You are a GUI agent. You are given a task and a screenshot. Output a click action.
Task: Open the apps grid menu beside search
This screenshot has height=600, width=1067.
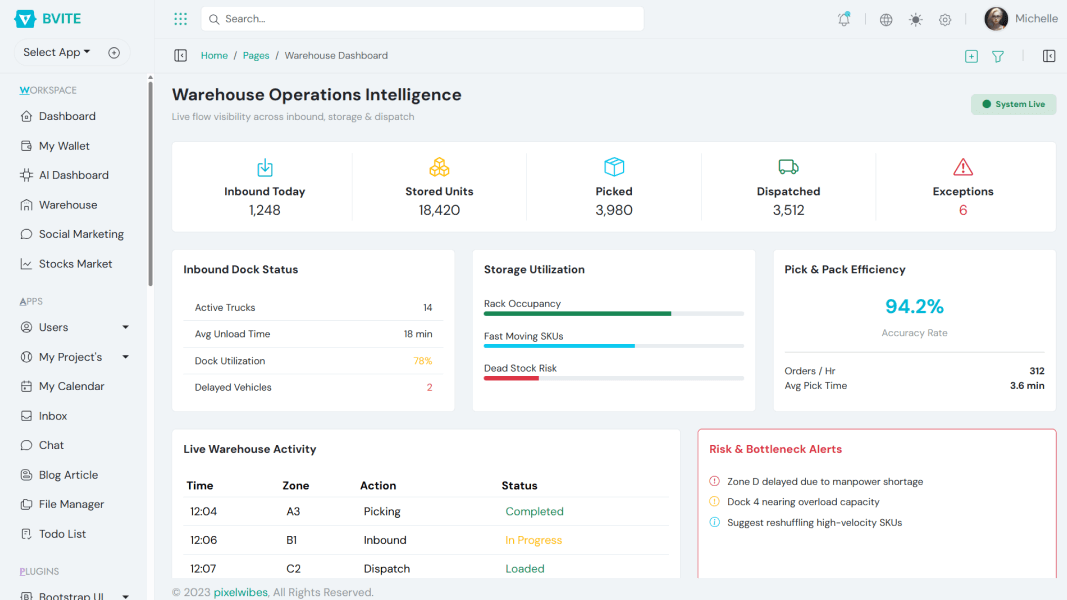click(x=180, y=18)
